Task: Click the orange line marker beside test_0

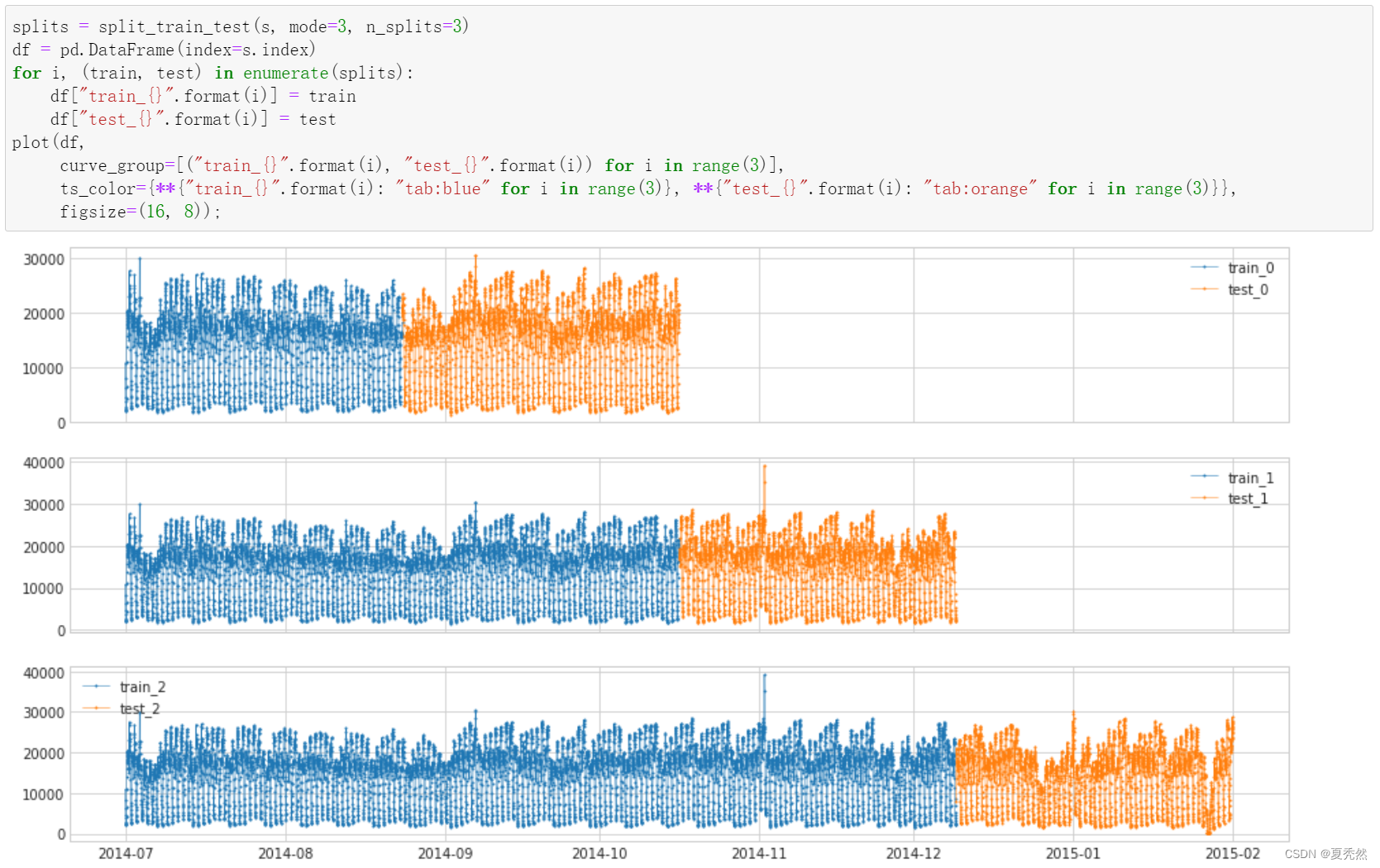Action: [1205, 289]
